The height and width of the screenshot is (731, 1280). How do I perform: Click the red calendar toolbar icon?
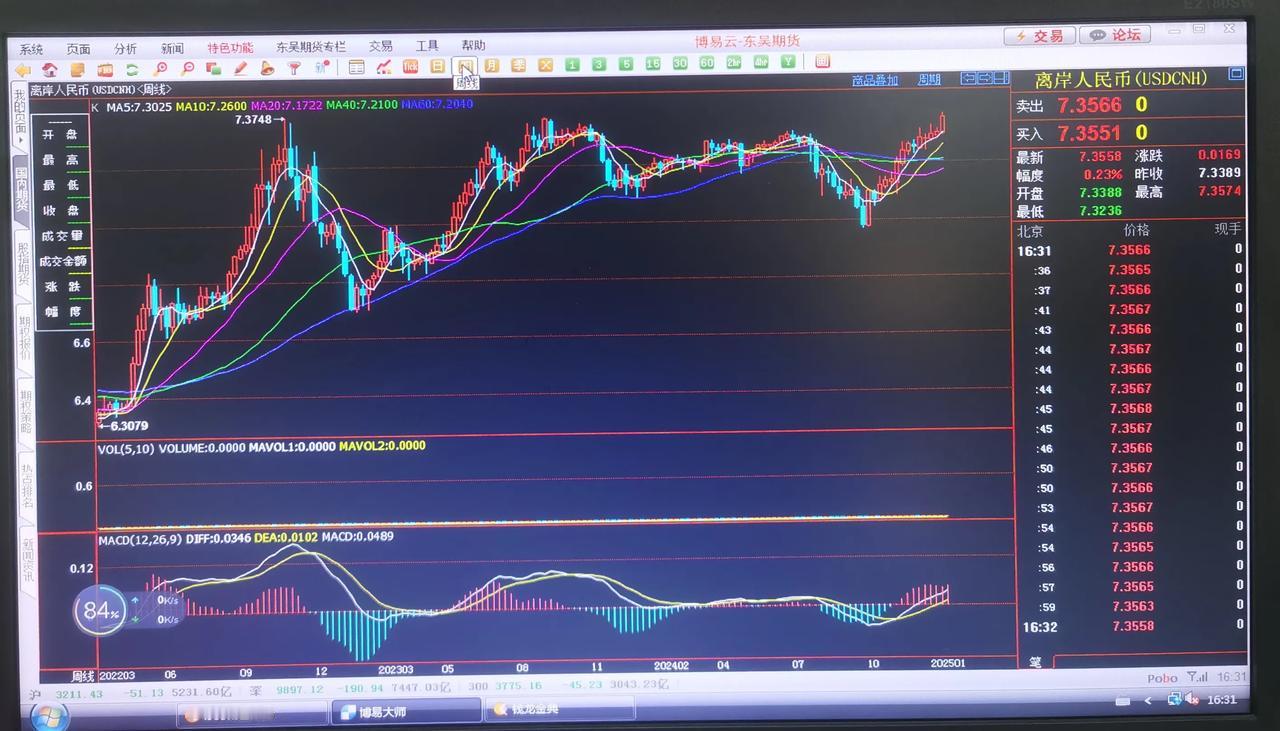coord(822,62)
